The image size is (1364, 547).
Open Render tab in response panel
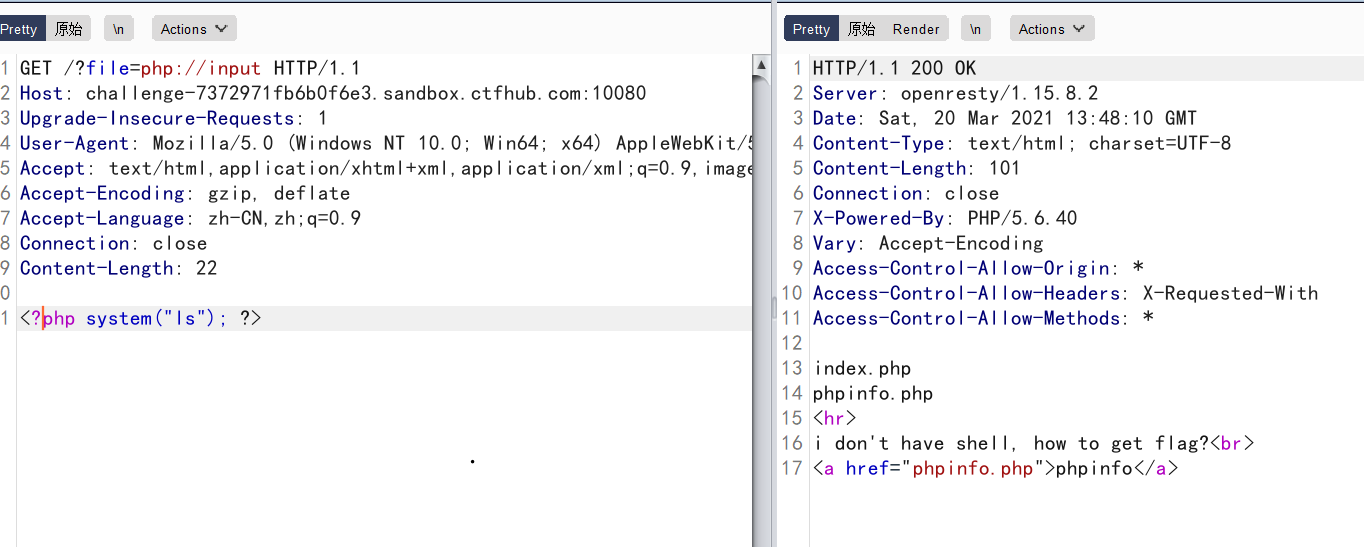[x=916, y=29]
